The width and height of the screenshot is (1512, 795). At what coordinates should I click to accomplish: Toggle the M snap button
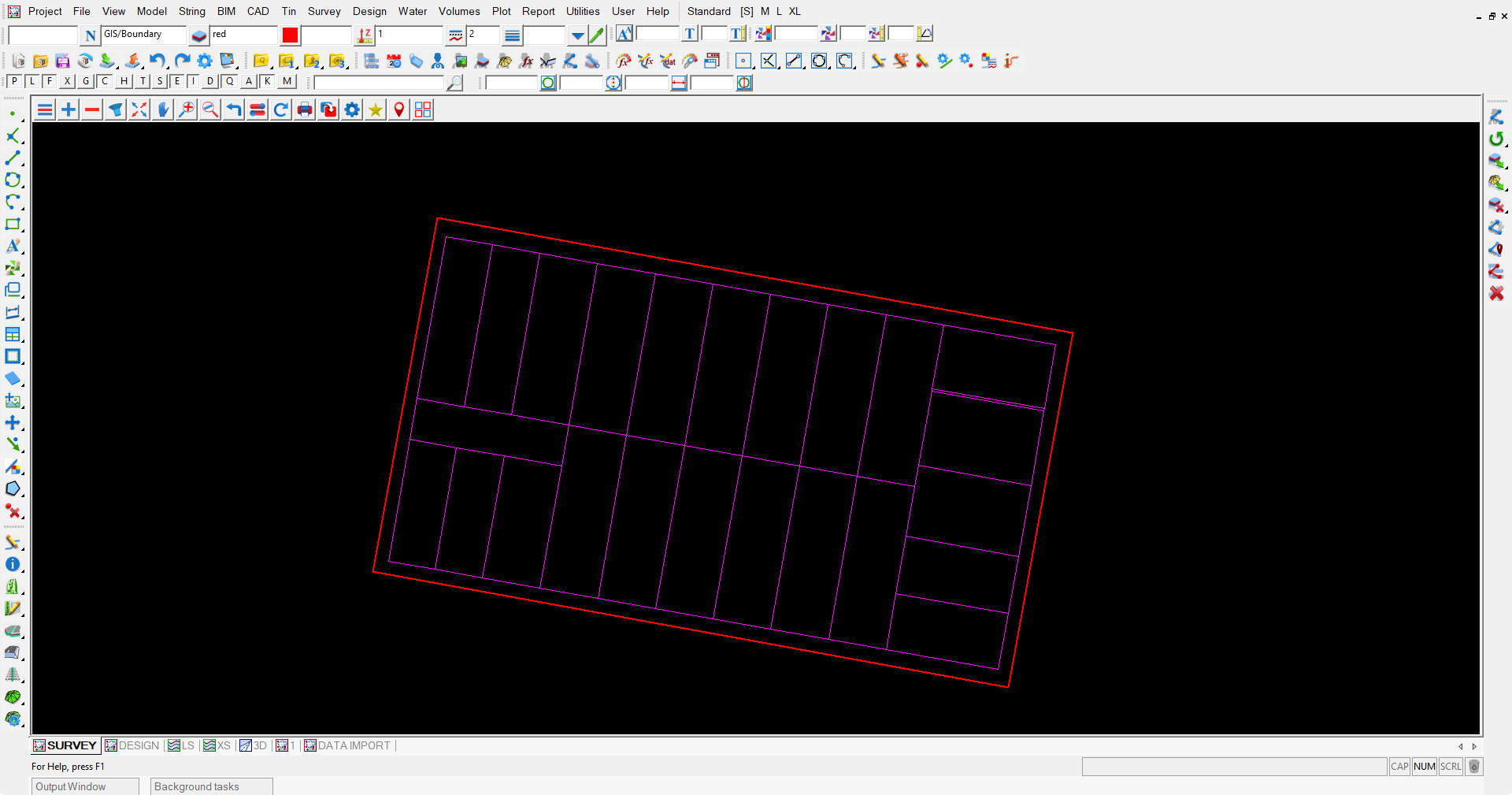pos(287,81)
